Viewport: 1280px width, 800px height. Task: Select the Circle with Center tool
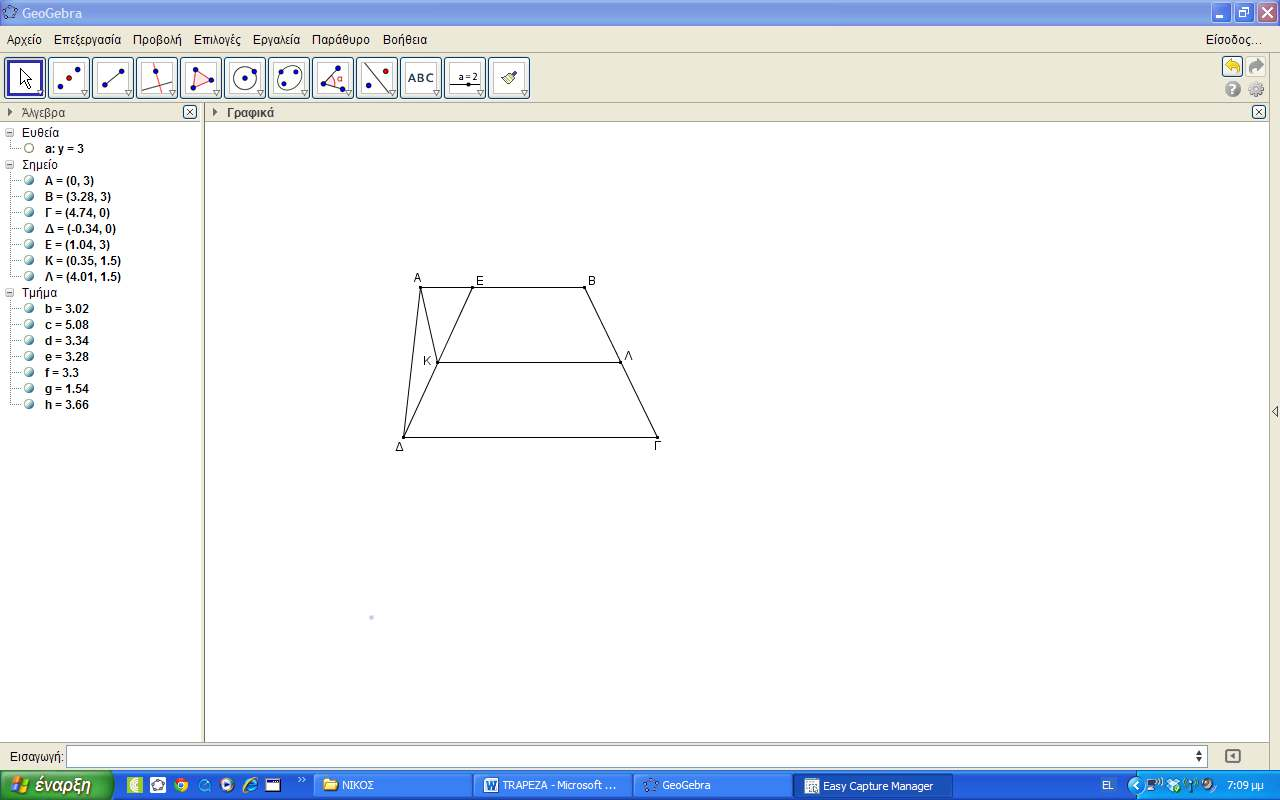coord(245,78)
